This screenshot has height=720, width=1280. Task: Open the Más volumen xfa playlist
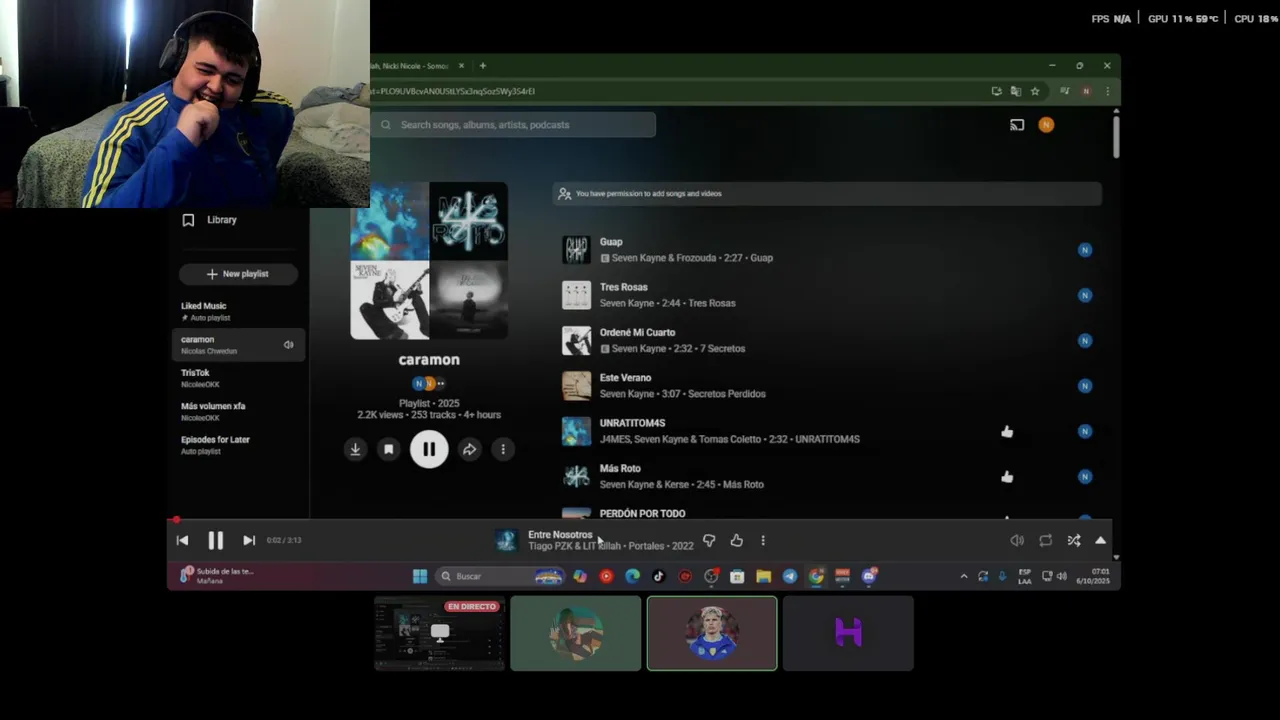238,411
